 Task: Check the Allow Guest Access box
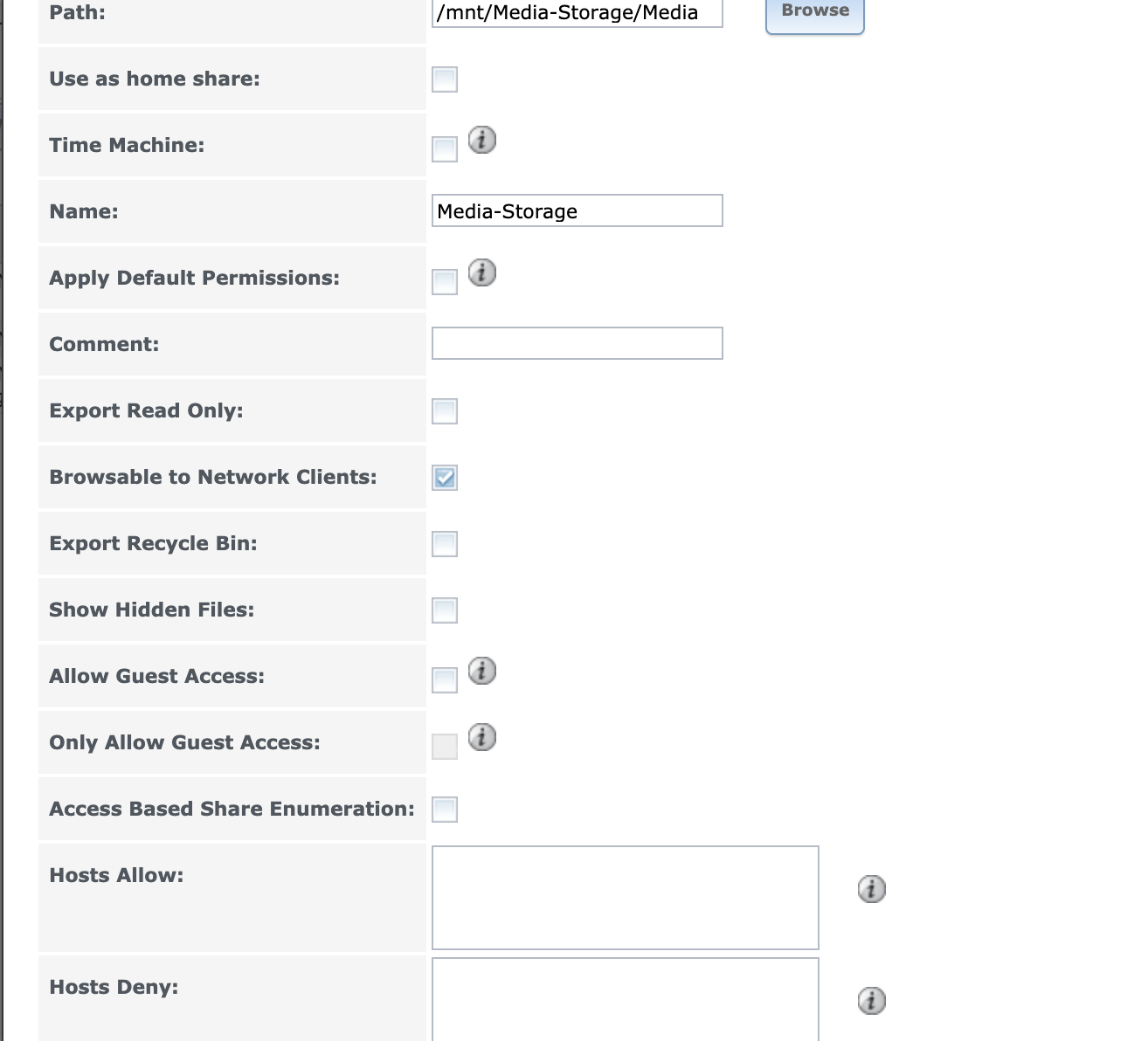pos(445,680)
